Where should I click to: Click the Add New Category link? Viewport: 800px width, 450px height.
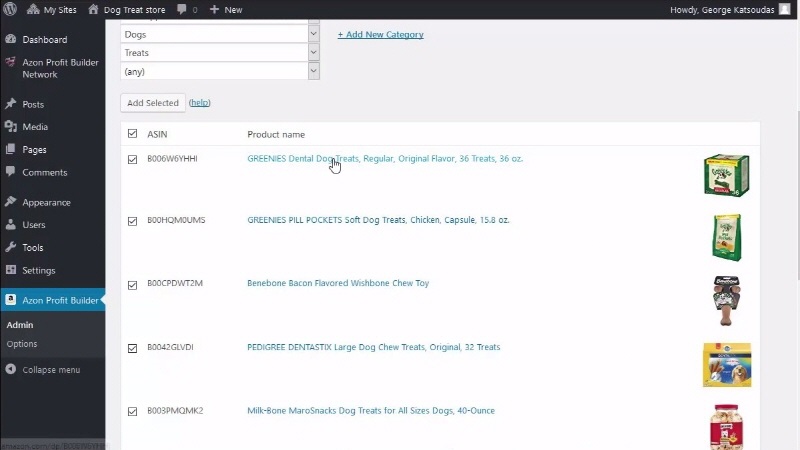(381, 34)
